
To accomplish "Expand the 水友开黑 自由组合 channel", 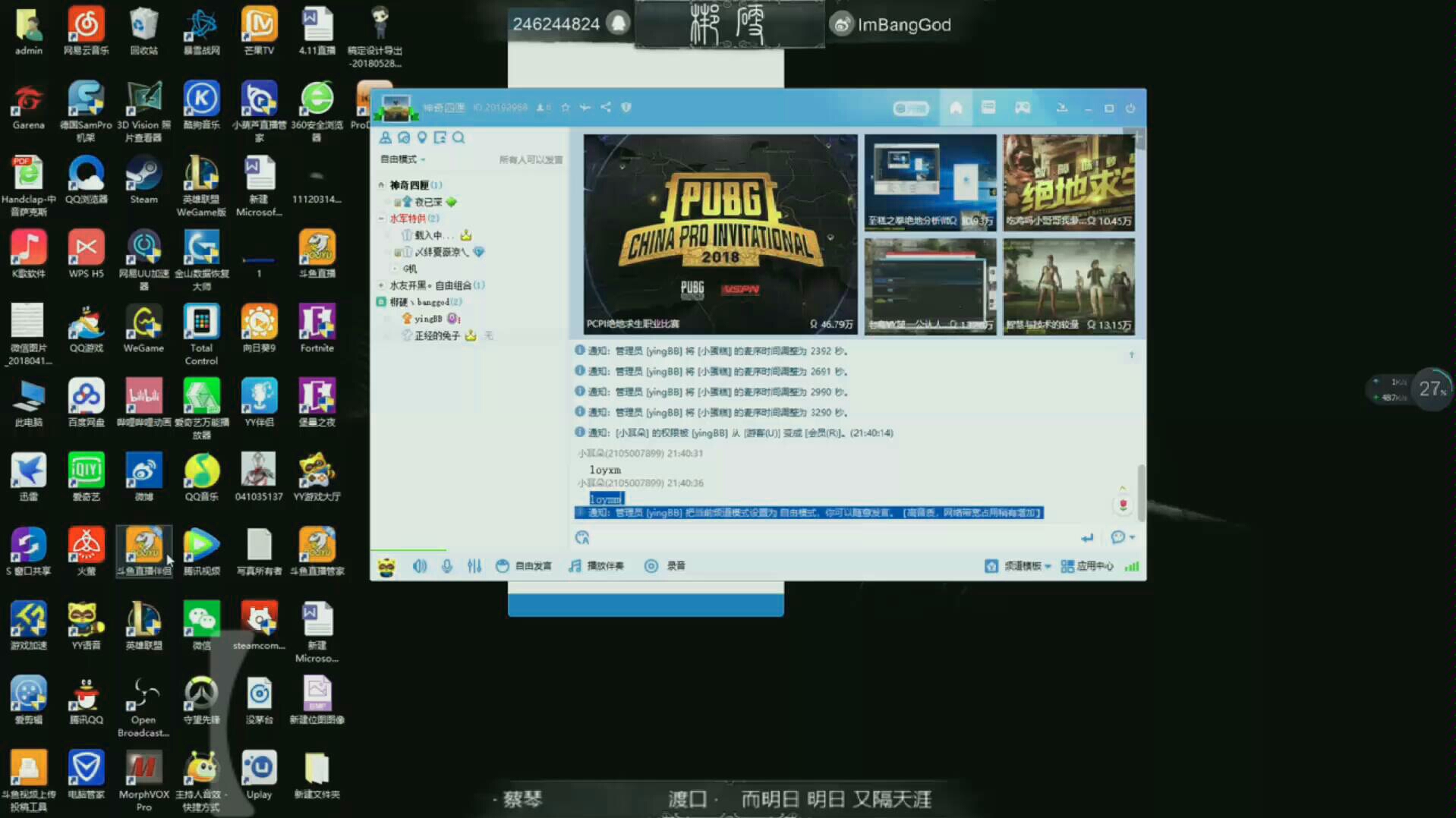I will click(x=382, y=285).
